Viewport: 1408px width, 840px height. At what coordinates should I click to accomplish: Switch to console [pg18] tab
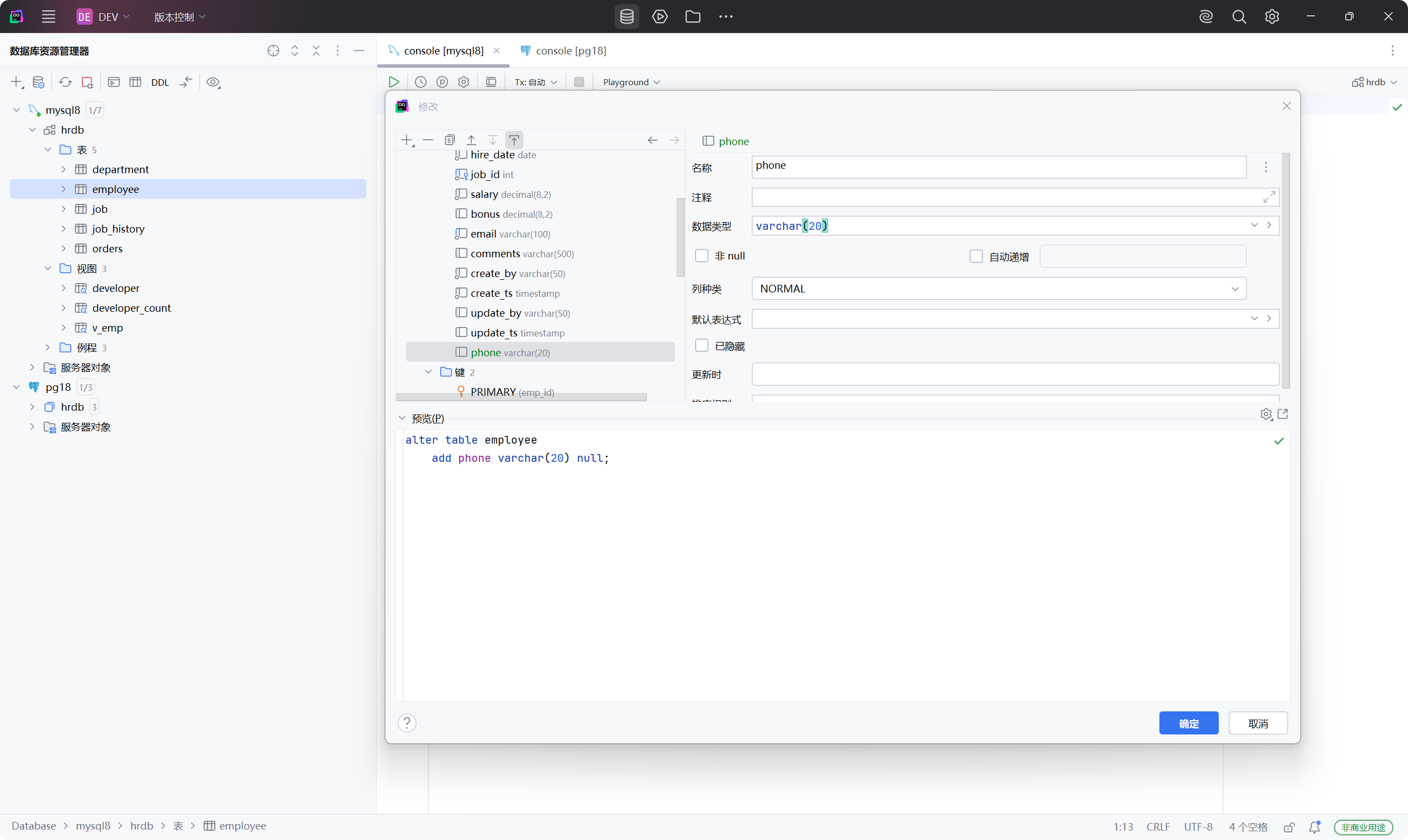coord(570,51)
